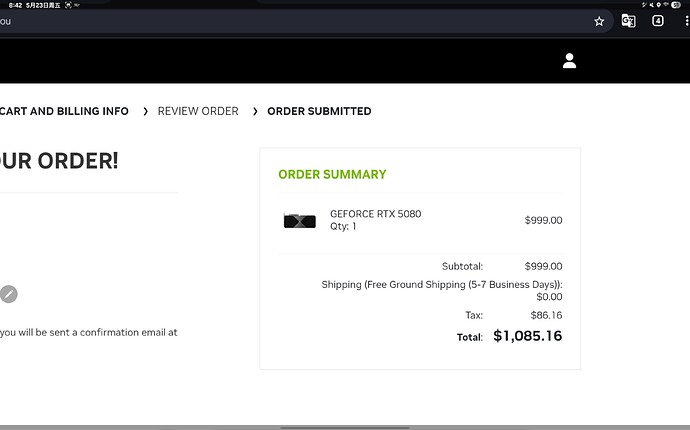
Task: Click the GEFORCE RTX 5080 product name
Action: (x=375, y=214)
